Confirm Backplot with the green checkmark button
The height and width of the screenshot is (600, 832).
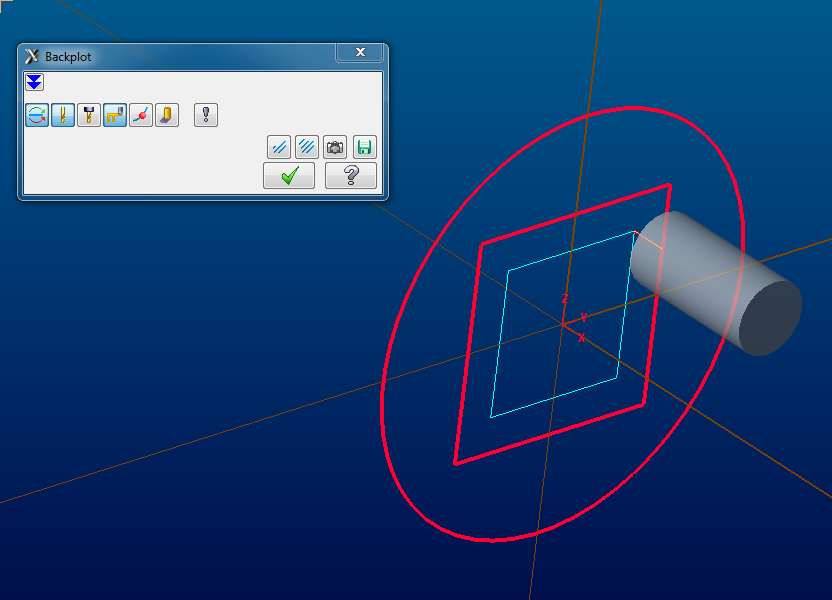(x=289, y=176)
